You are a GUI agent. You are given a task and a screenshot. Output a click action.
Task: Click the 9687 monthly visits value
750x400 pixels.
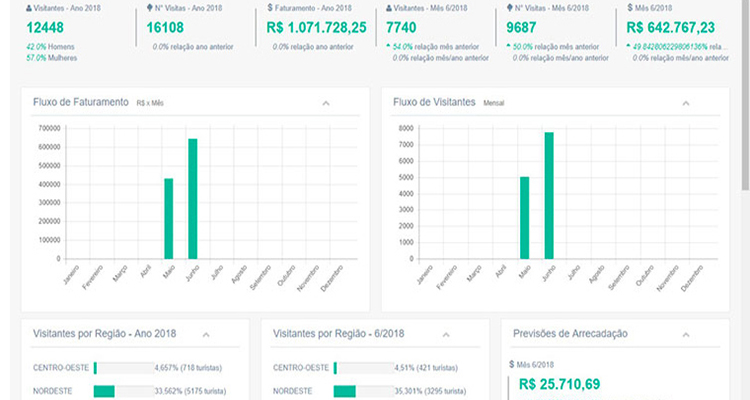coord(521,27)
